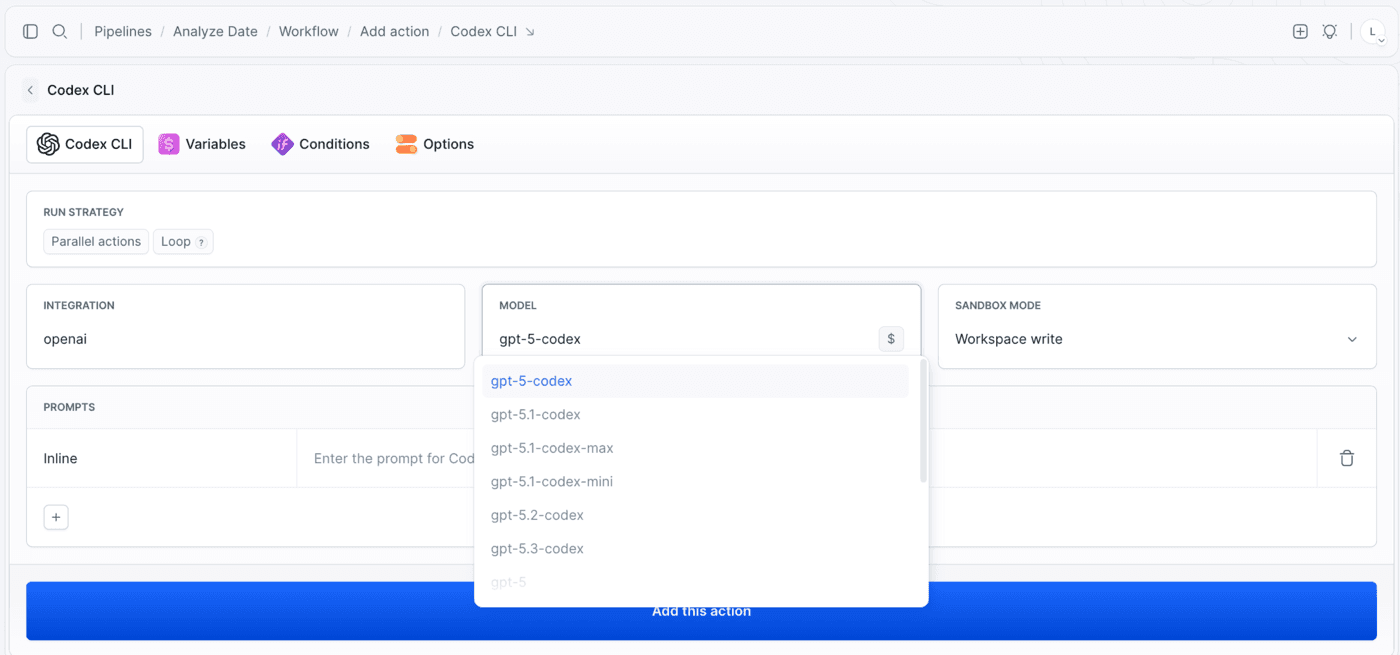Open notifications bell icon
The width and height of the screenshot is (1400, 655).
pyautogui.click(x=1330, y=31)
